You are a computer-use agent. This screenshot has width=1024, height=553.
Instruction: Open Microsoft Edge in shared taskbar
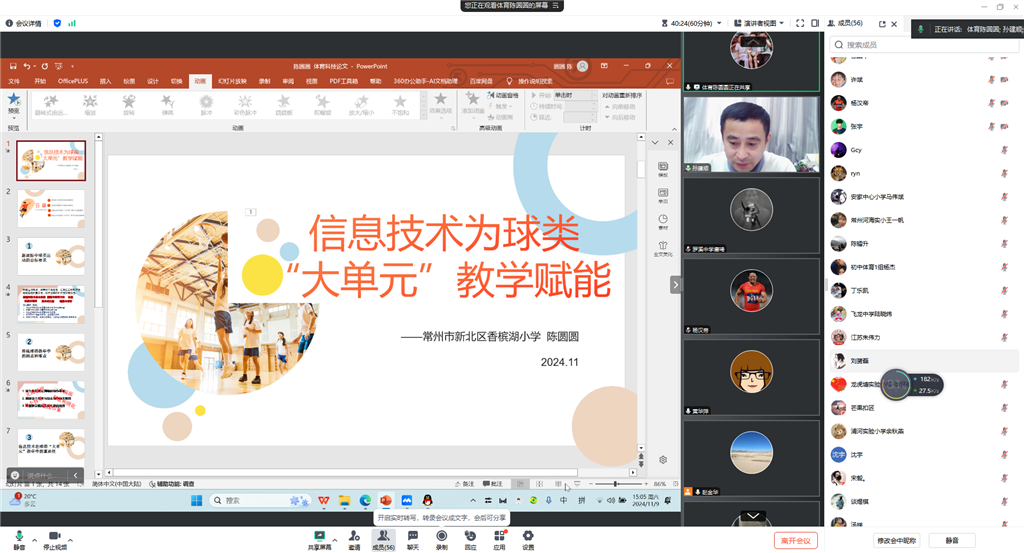(x=365, y=500)
